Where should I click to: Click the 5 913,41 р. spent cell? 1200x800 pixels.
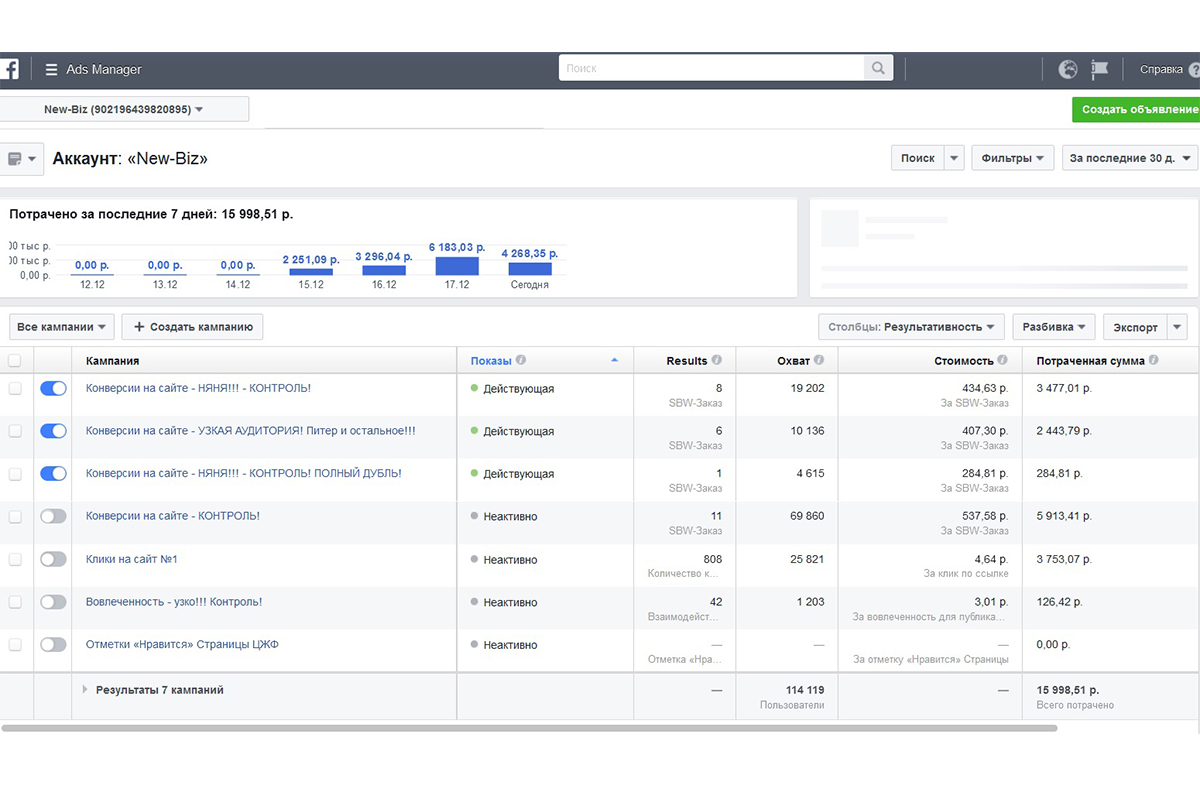click(1065, 517)
